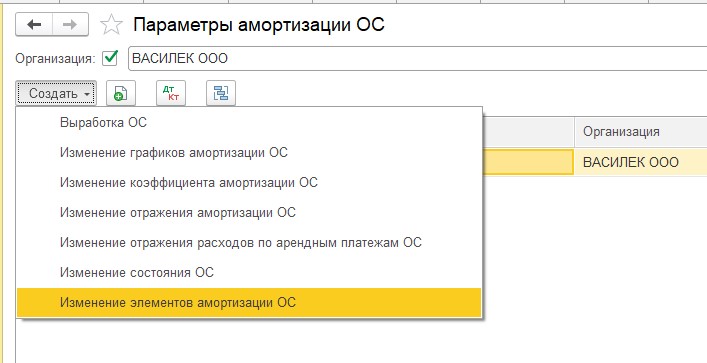The image size is (707, 363).
Task: Add page to favorites with star icon
Action: click(x=111, y=24)
